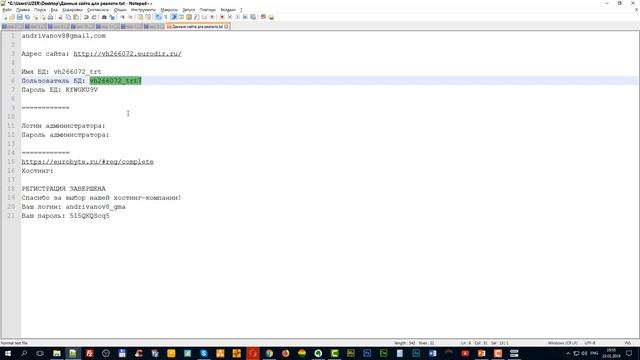Open the Инструменты menu
The width and height of the screenshot is (640, 360).
(143, 10)
